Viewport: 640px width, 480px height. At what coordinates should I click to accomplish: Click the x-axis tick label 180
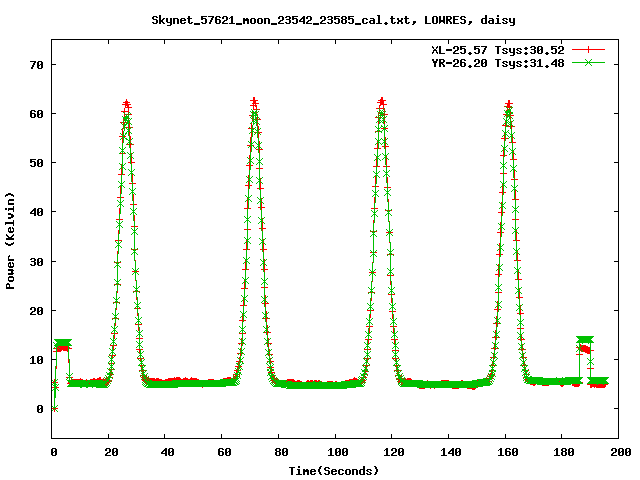pos(564,452)
